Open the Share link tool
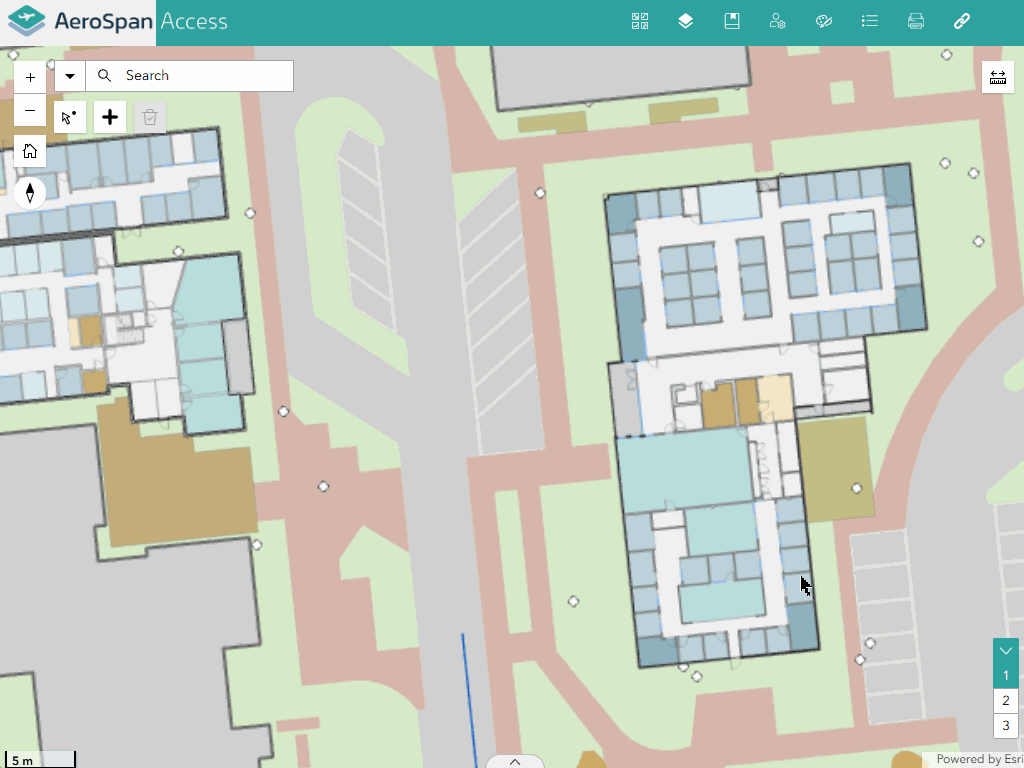Viewport: 1024px width, 768px height. coord(961,22)
